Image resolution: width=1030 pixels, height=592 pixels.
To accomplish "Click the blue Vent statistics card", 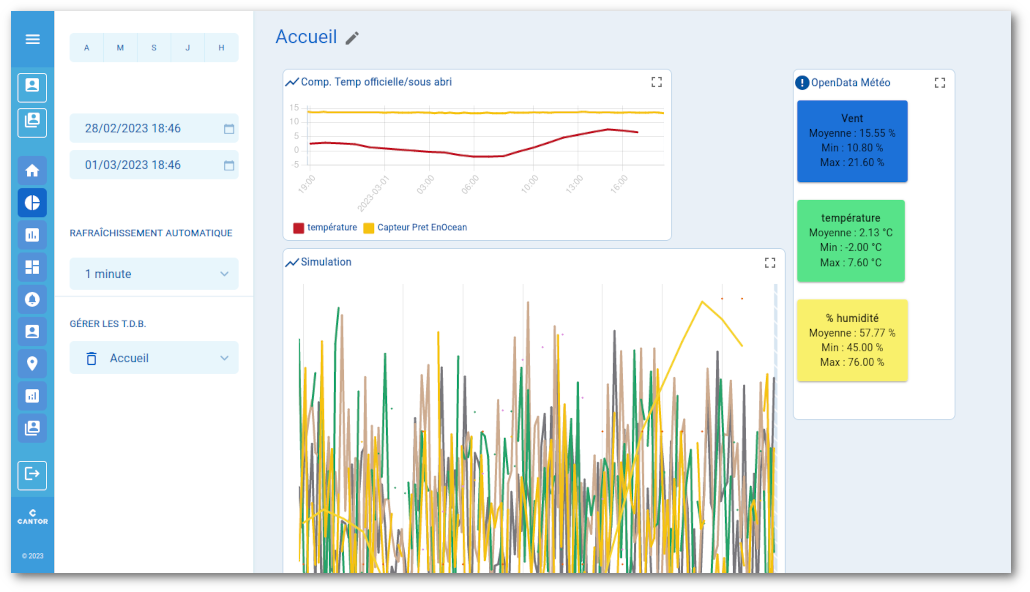I will (x=851, y=141).
